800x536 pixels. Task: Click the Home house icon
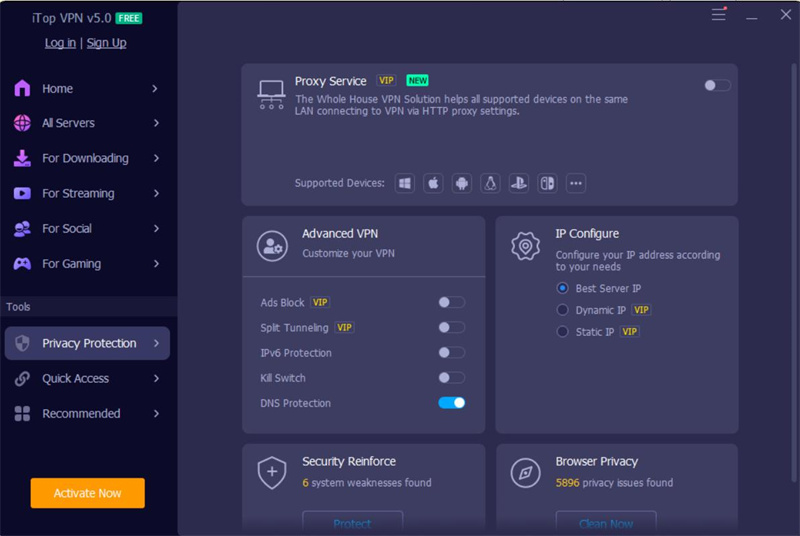pos(22,88)
